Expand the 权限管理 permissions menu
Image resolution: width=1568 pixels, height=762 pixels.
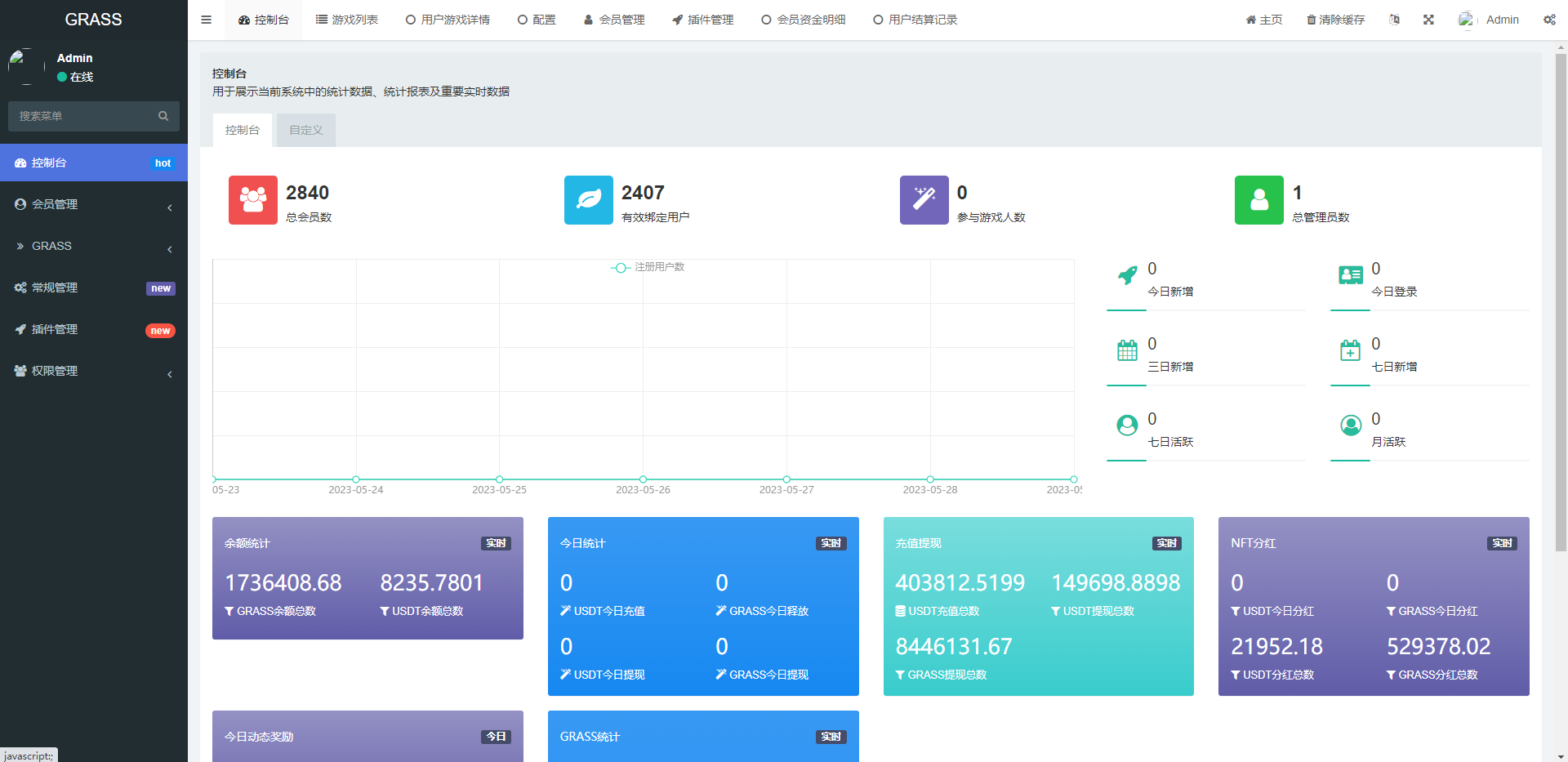click(55, 370)
